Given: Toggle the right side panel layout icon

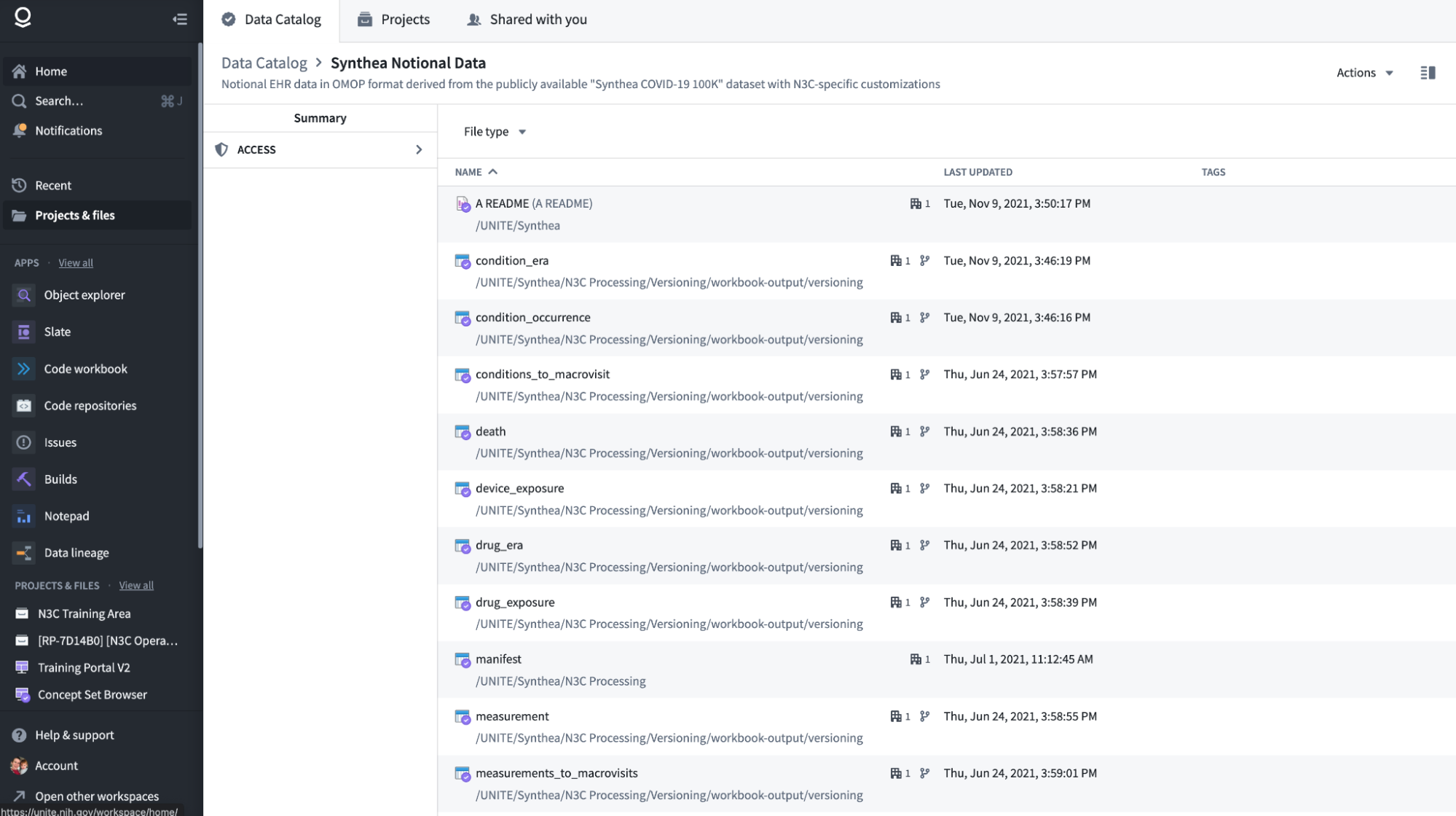Looking at the screenshot, I should pos(1427,73).
